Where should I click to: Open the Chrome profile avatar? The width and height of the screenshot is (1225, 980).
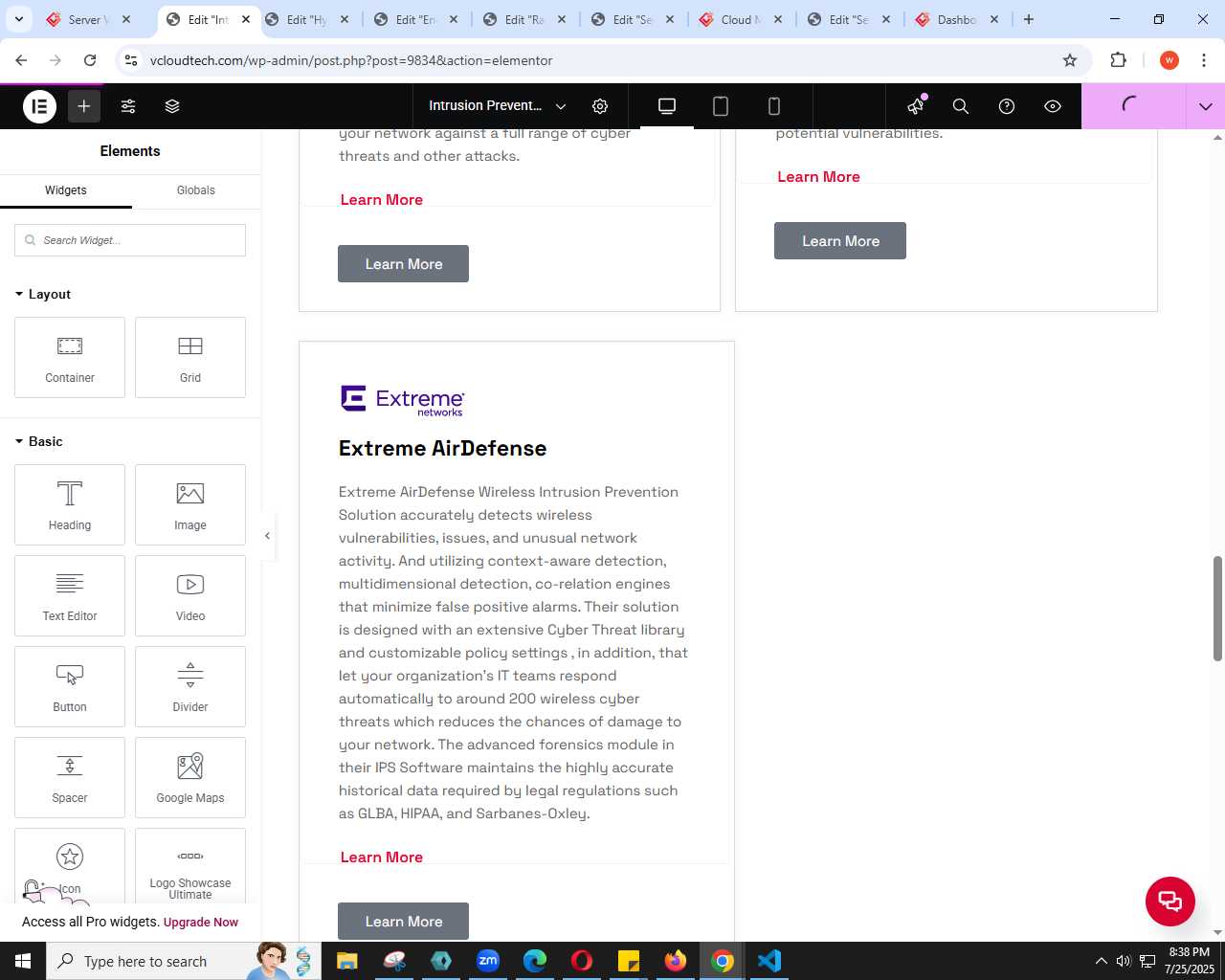pos(1169,60)
